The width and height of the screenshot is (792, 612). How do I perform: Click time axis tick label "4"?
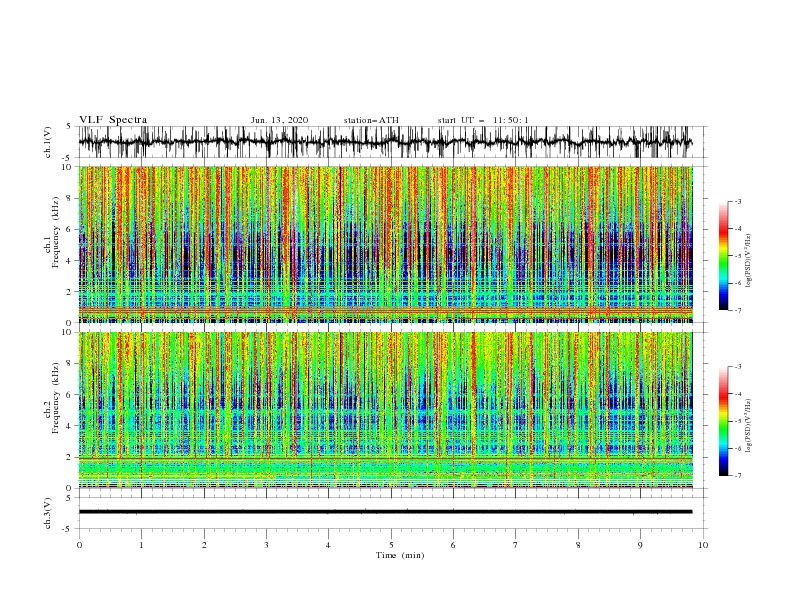(328, 545)
